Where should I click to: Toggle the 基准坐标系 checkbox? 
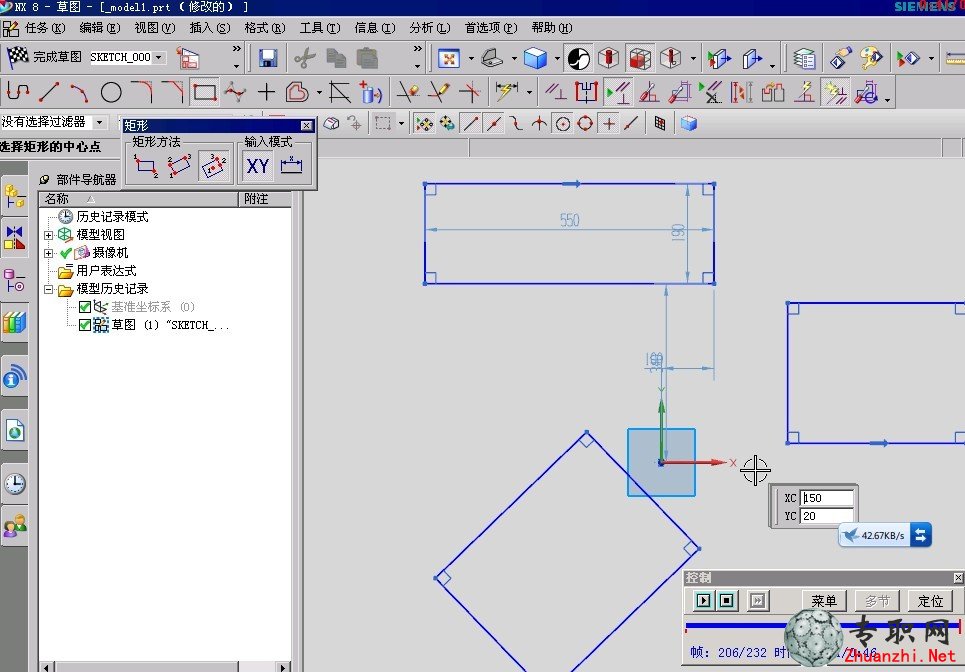[85, 307]
